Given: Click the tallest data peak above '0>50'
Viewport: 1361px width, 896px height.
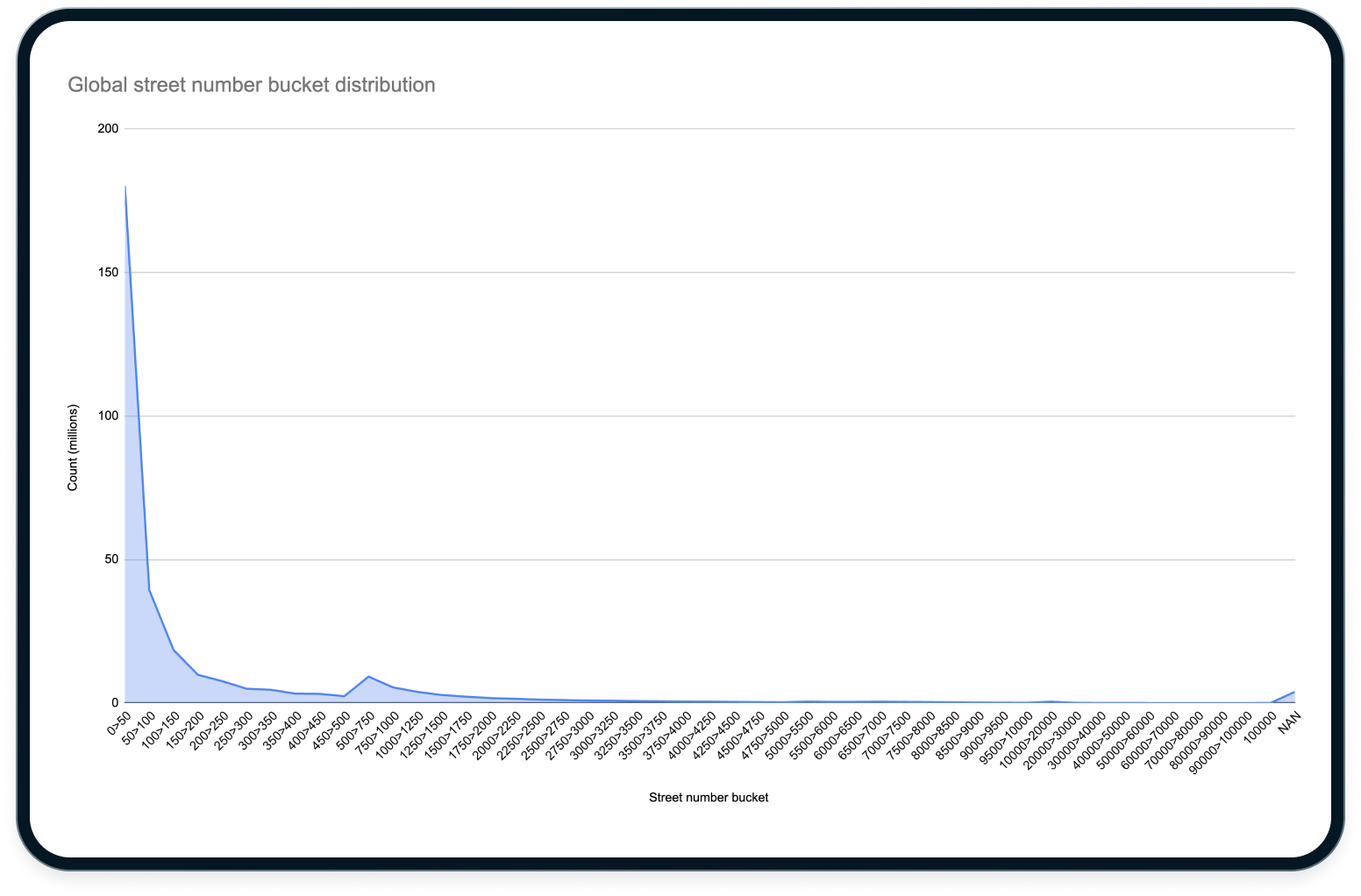Looking at the screenshot, I should [124, 187].
